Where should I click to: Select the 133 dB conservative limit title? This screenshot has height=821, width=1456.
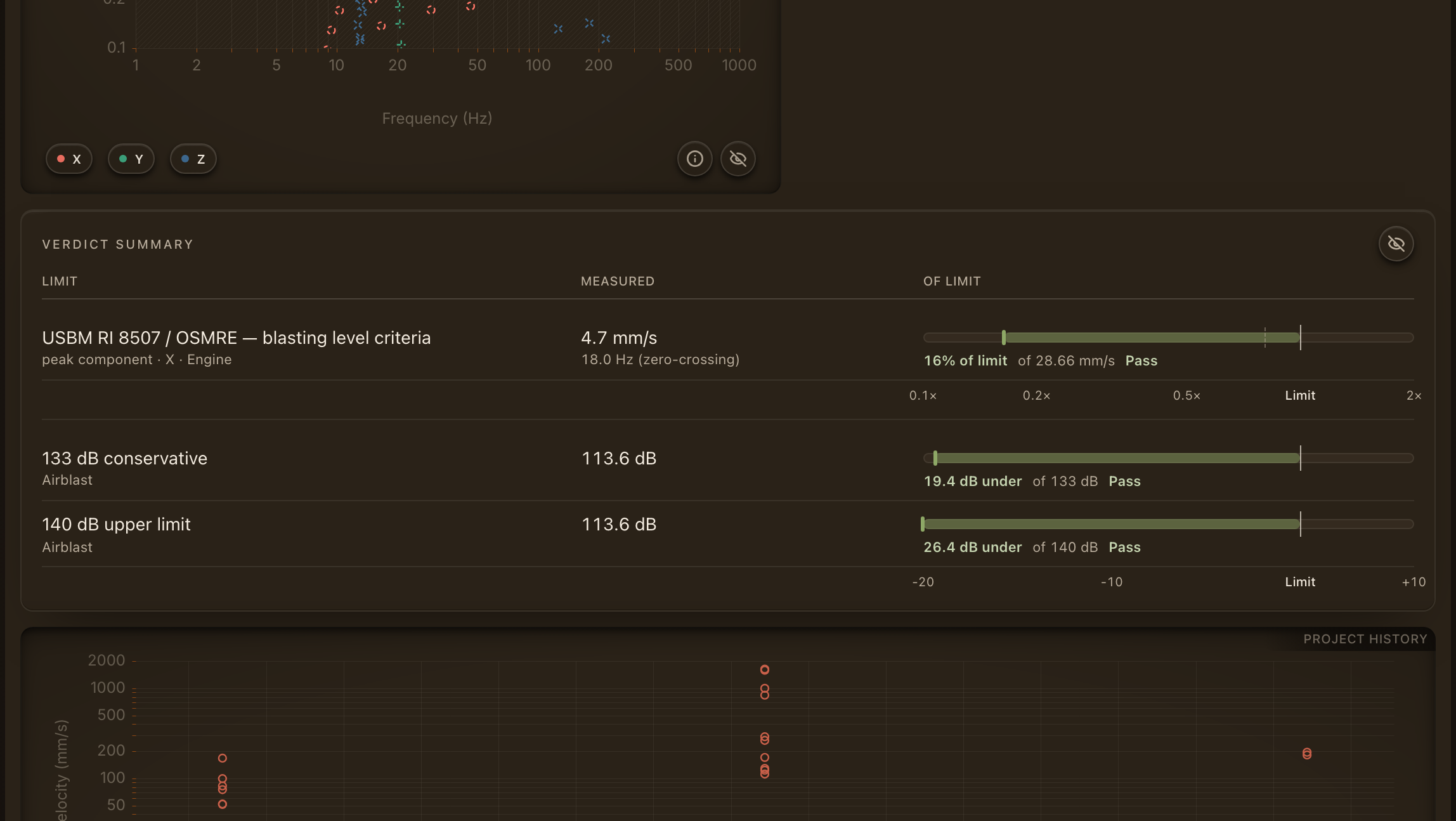pyautogui.click(x=125, y=458)
